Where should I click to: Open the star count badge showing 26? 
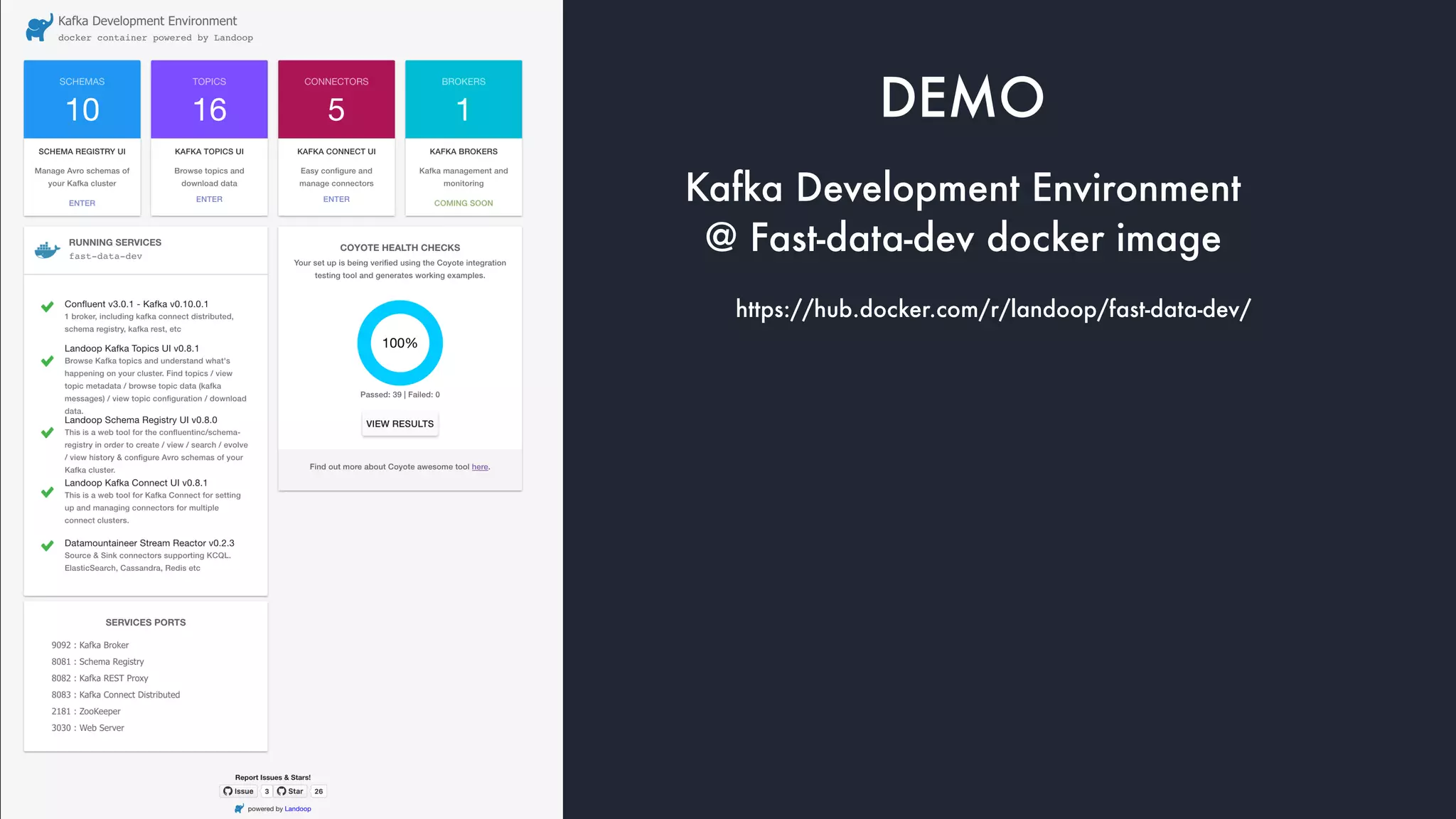tap(318, 791)
